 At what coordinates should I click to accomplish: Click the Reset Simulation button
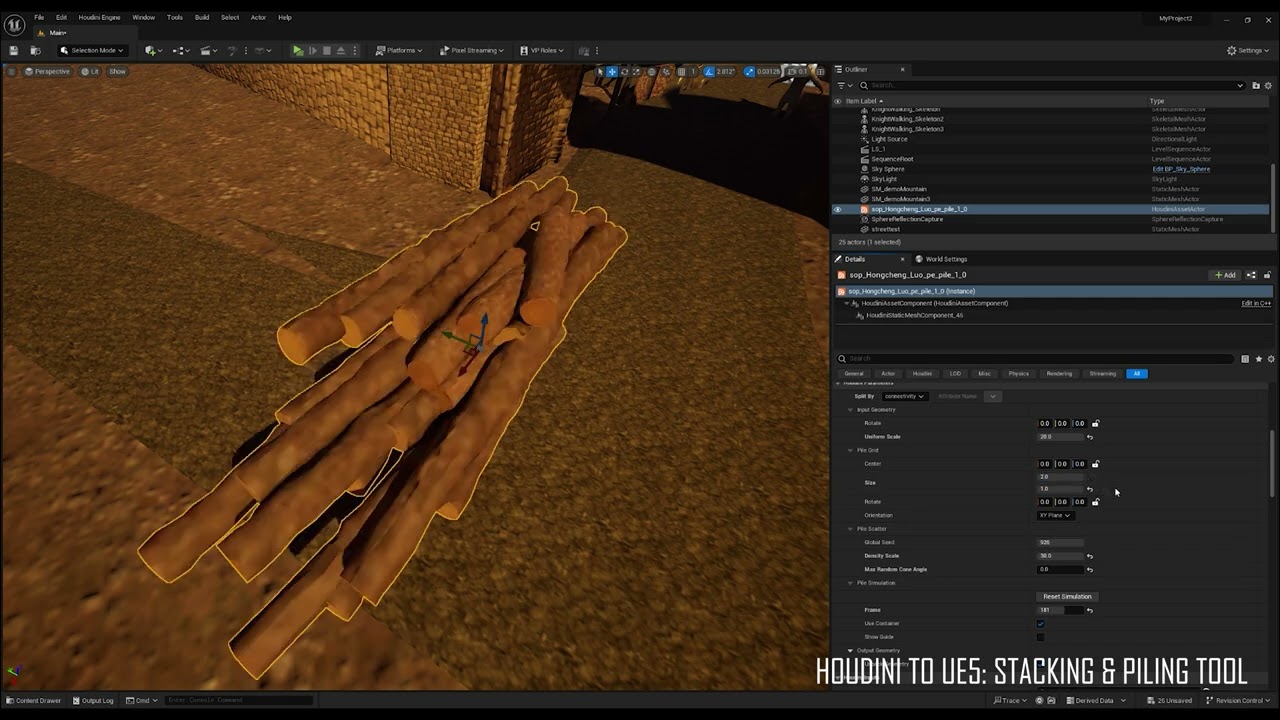tap(1067, 596)
